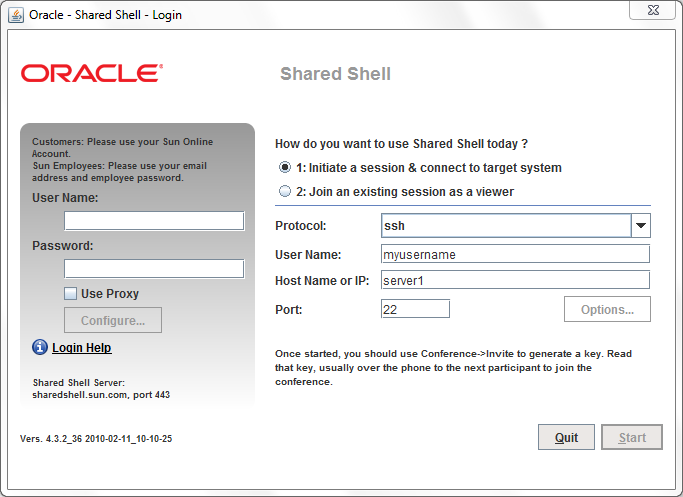Click the Start button
This screenshot has width=683, height=497.
click(632, 437)
